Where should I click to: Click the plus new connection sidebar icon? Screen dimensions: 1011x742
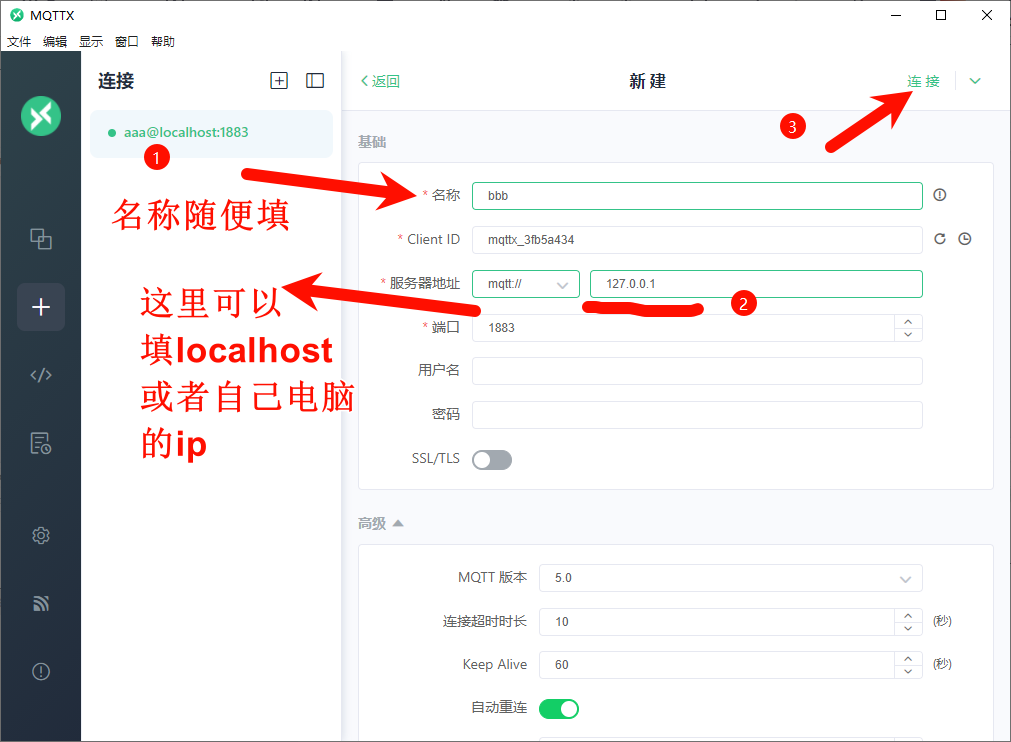[x=41, y=307]
